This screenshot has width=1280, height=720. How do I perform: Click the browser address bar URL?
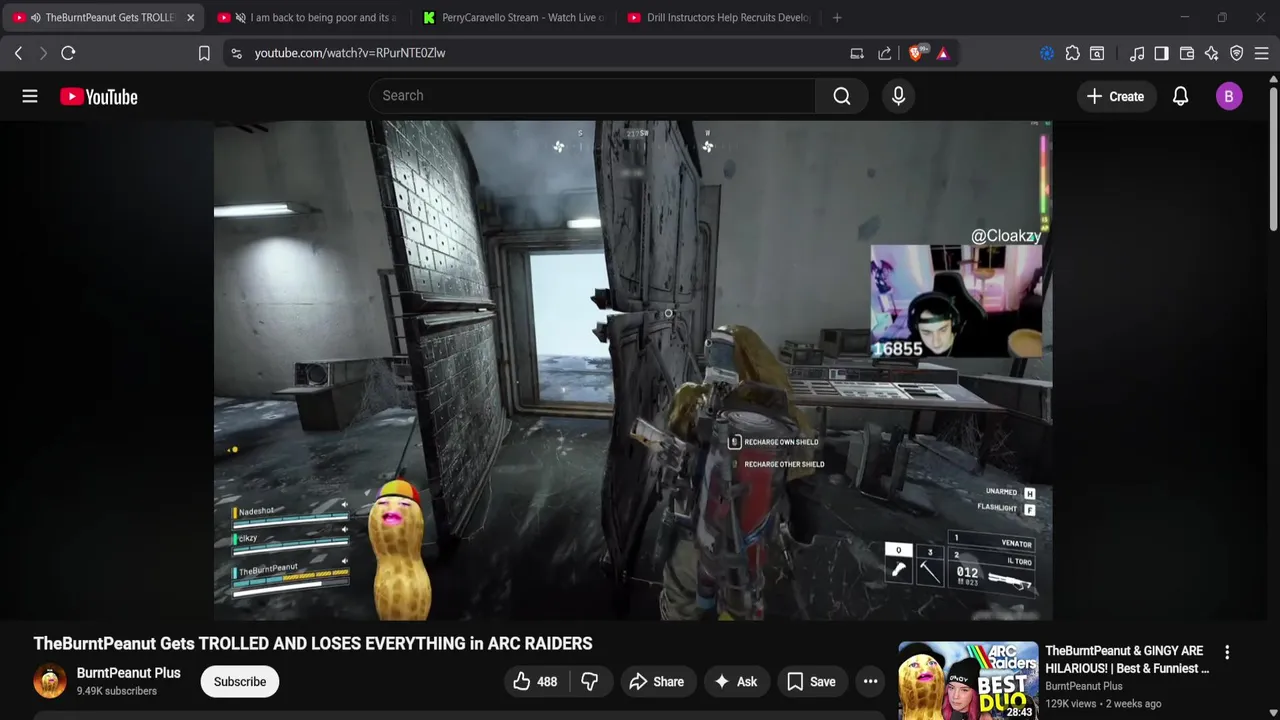pyautogui.click(x=350, y=53)
